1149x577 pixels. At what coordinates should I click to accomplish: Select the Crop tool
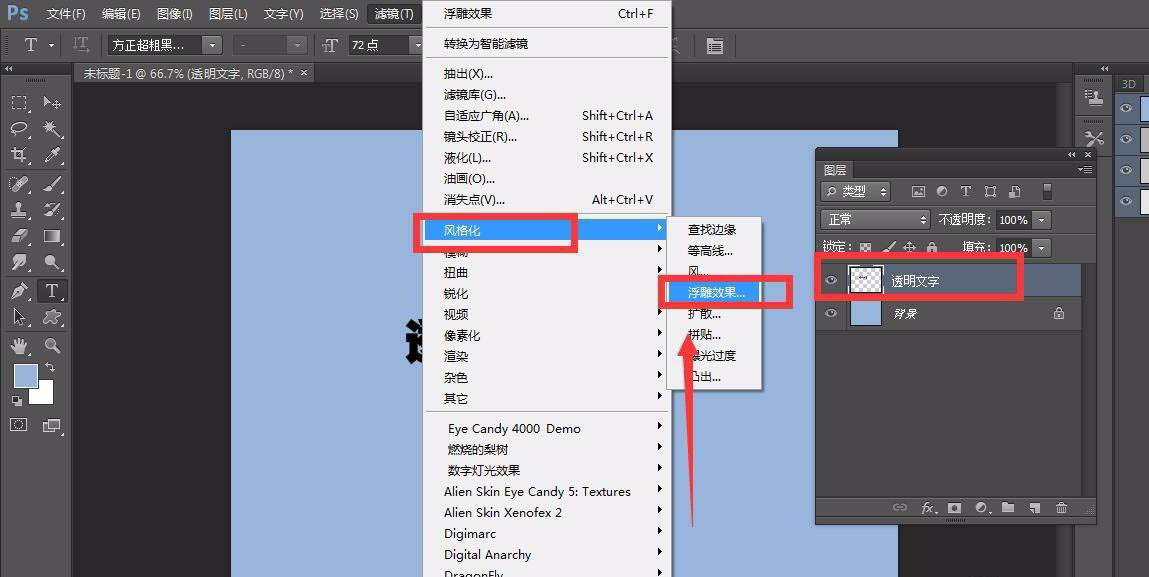[19, 155]
